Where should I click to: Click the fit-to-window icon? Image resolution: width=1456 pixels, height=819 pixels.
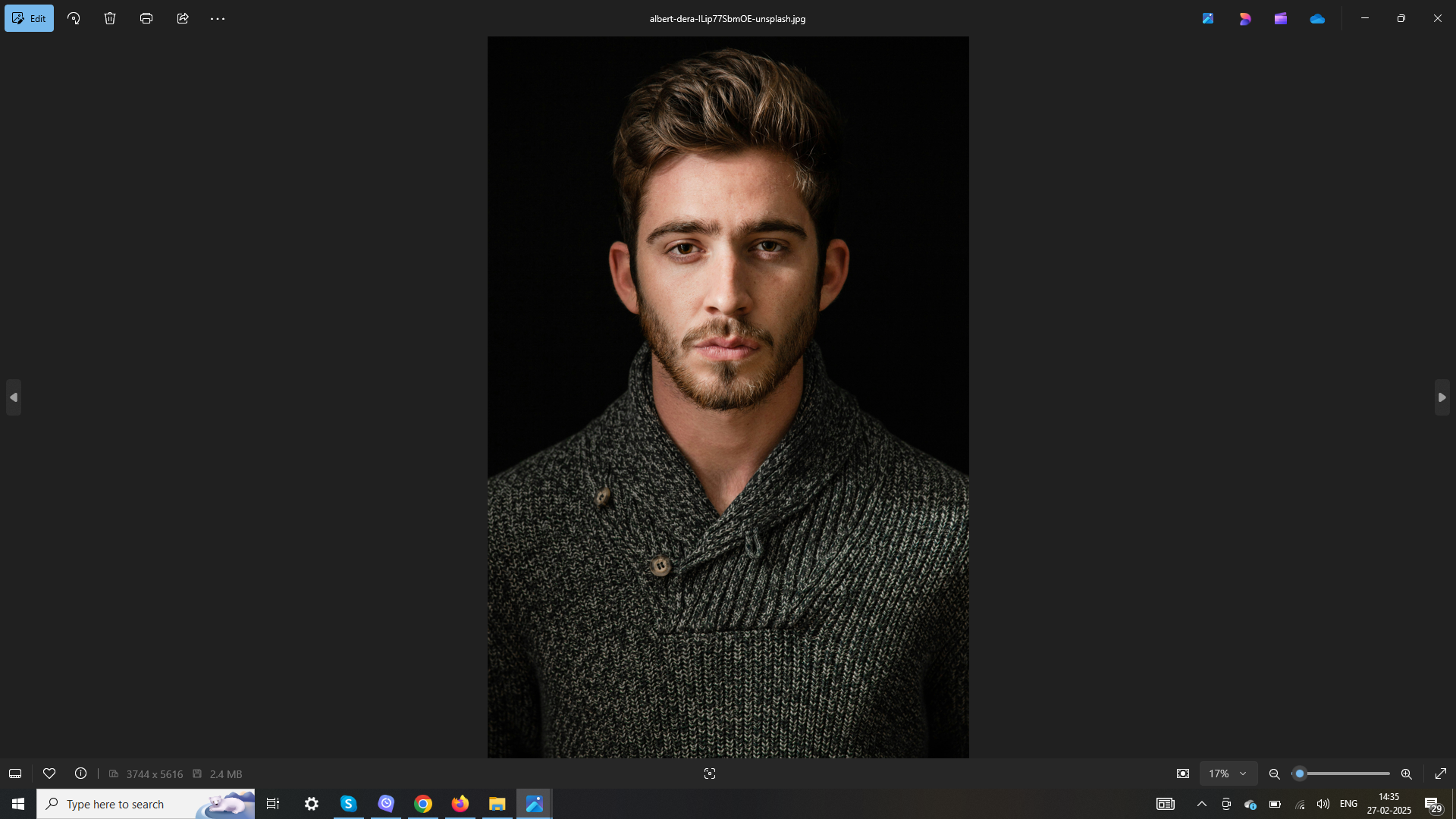point(1183,773)
